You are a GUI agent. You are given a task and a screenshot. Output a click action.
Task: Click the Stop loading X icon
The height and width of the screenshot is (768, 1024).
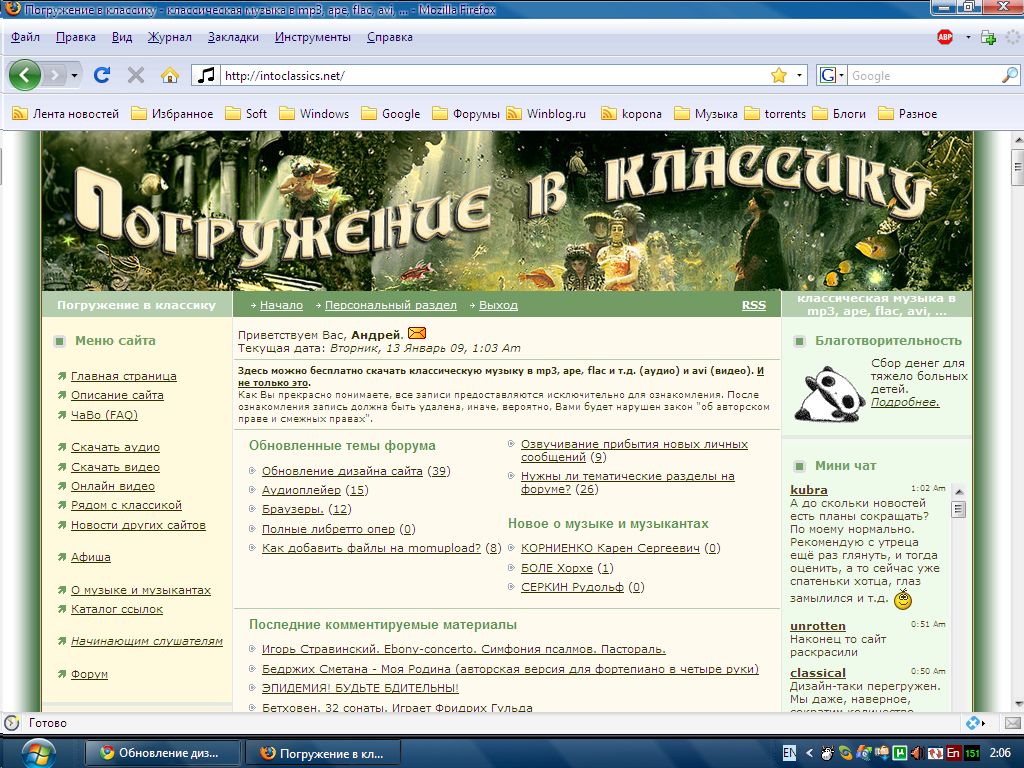pyautogui.click(x=136, y=75)
